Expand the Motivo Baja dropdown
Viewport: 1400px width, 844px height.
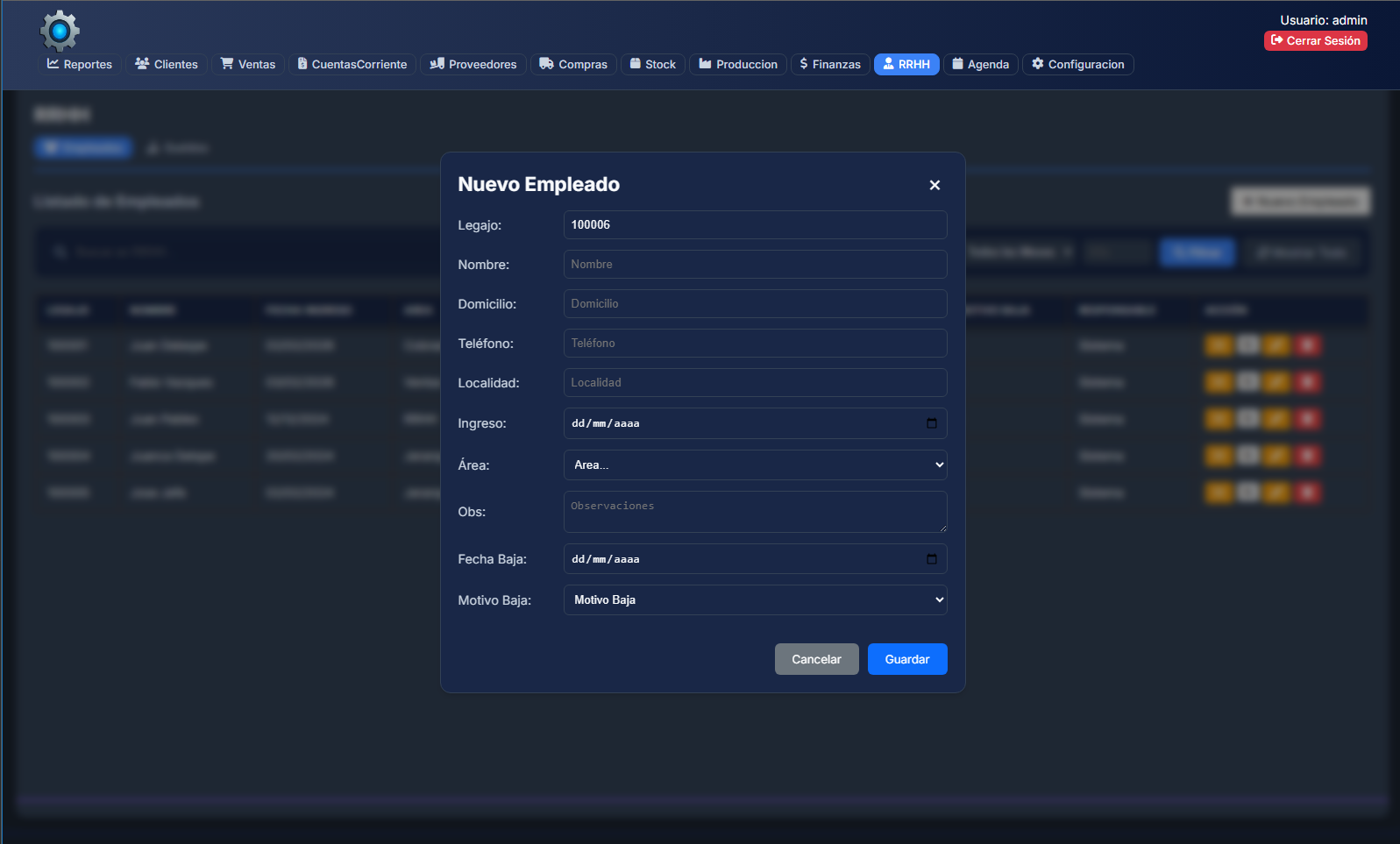tap(756, 600)
